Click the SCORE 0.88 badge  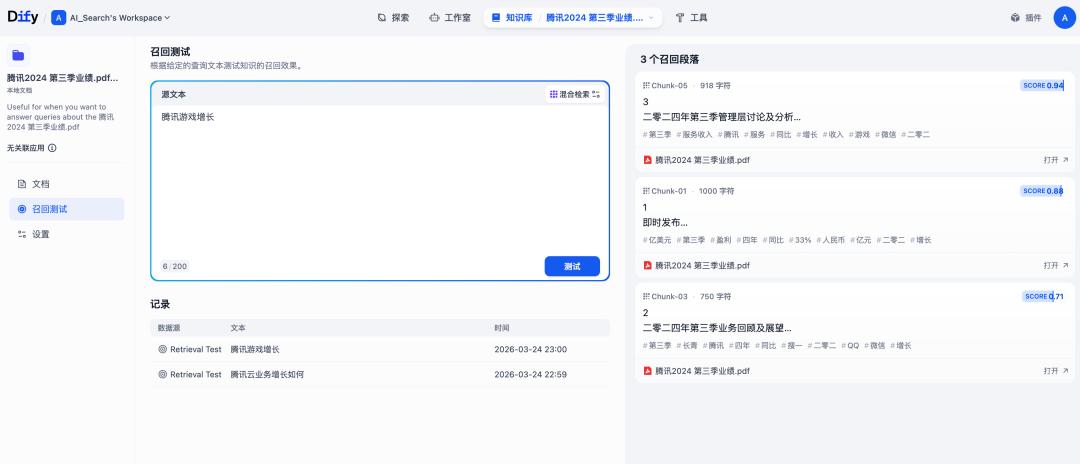point(1043,191)
